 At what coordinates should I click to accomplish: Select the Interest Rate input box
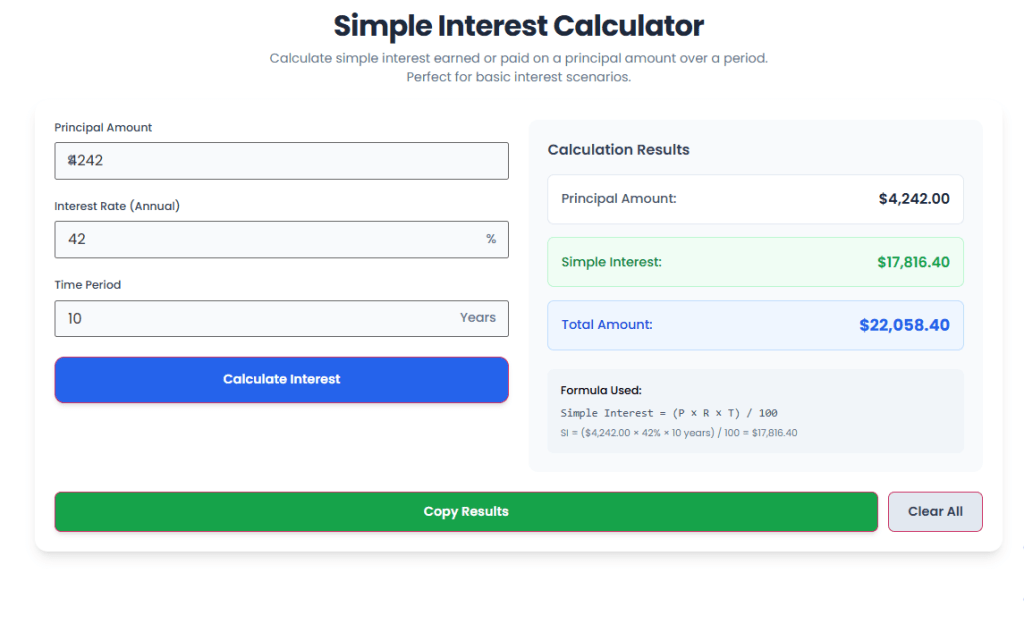[281, 239]
